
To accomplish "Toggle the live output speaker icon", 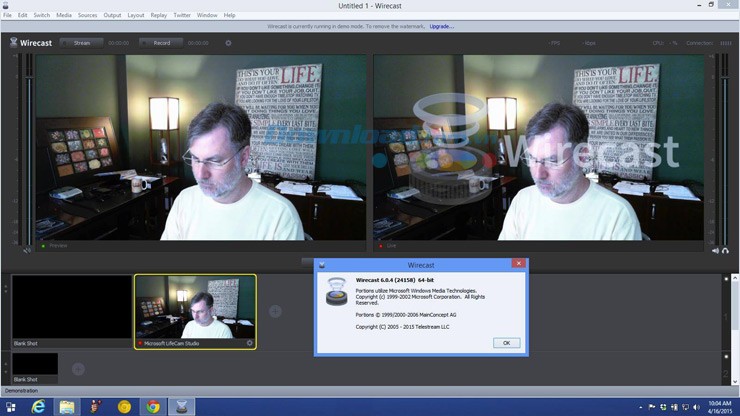I will point(715,251).
